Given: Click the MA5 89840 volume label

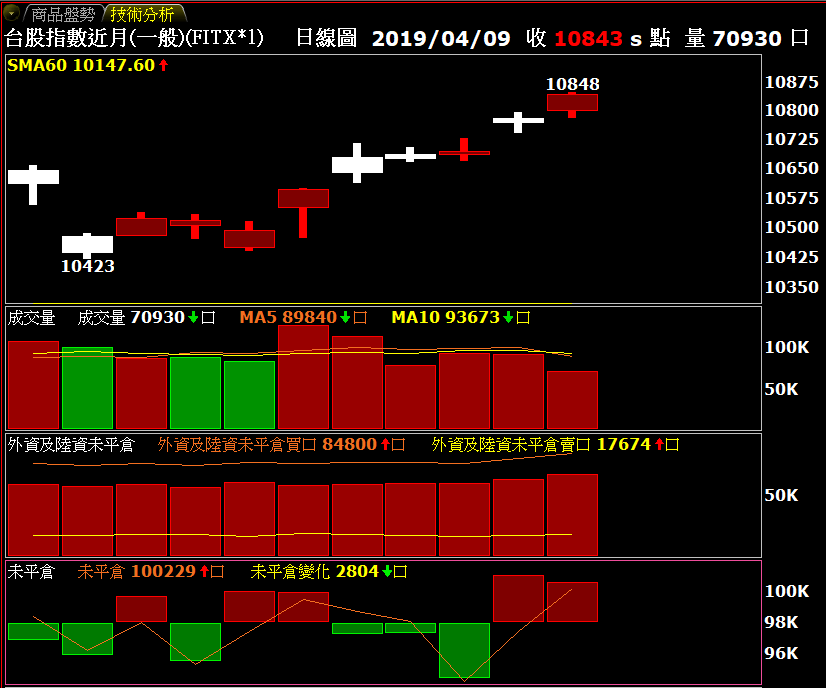Looking at the screenshot, I should 303,317.
